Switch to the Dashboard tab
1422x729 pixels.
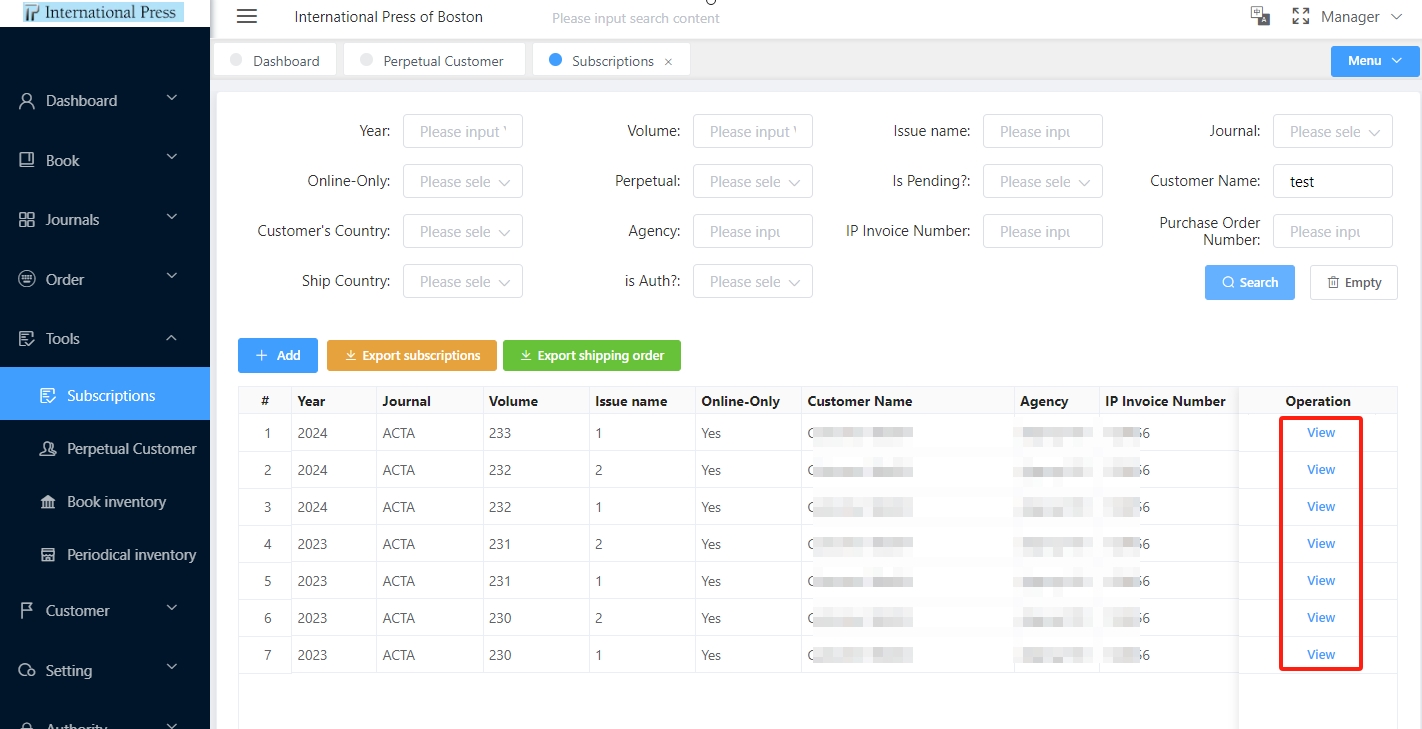click(x=275, y=60)
